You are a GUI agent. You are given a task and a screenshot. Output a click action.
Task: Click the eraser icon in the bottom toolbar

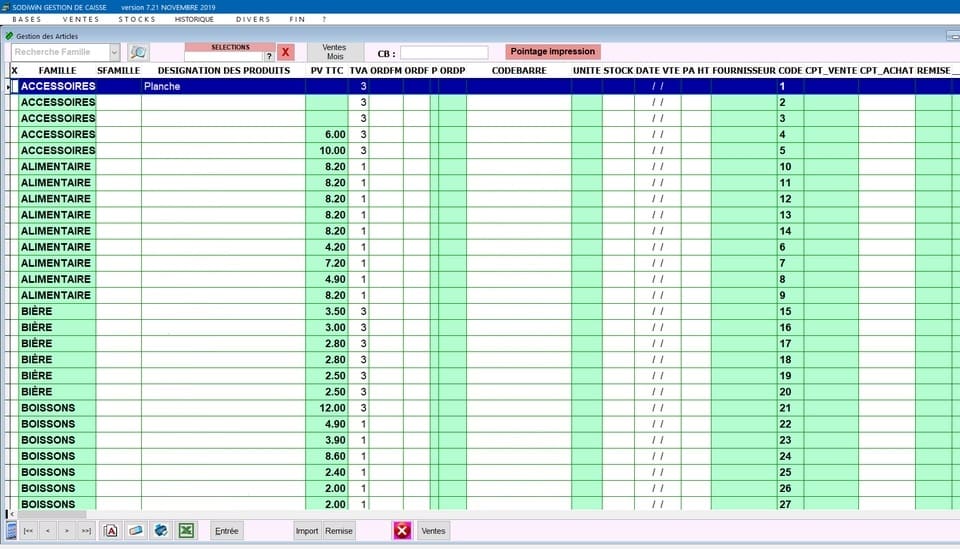point(136,531)
